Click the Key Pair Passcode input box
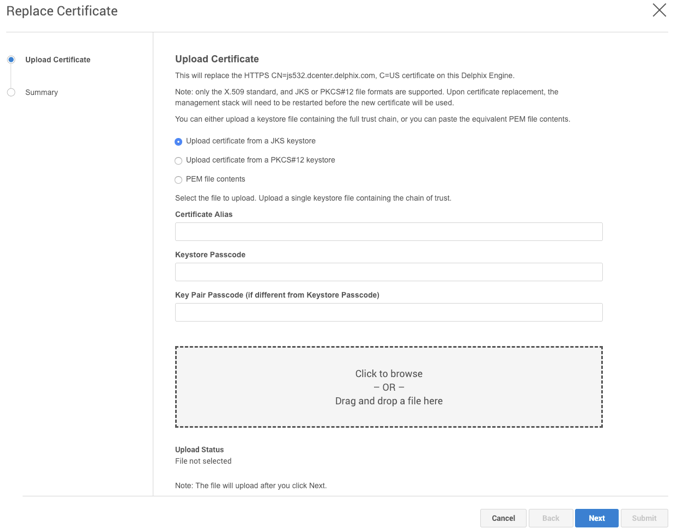The width and height of the screenshot is (675, 532). 388,312
